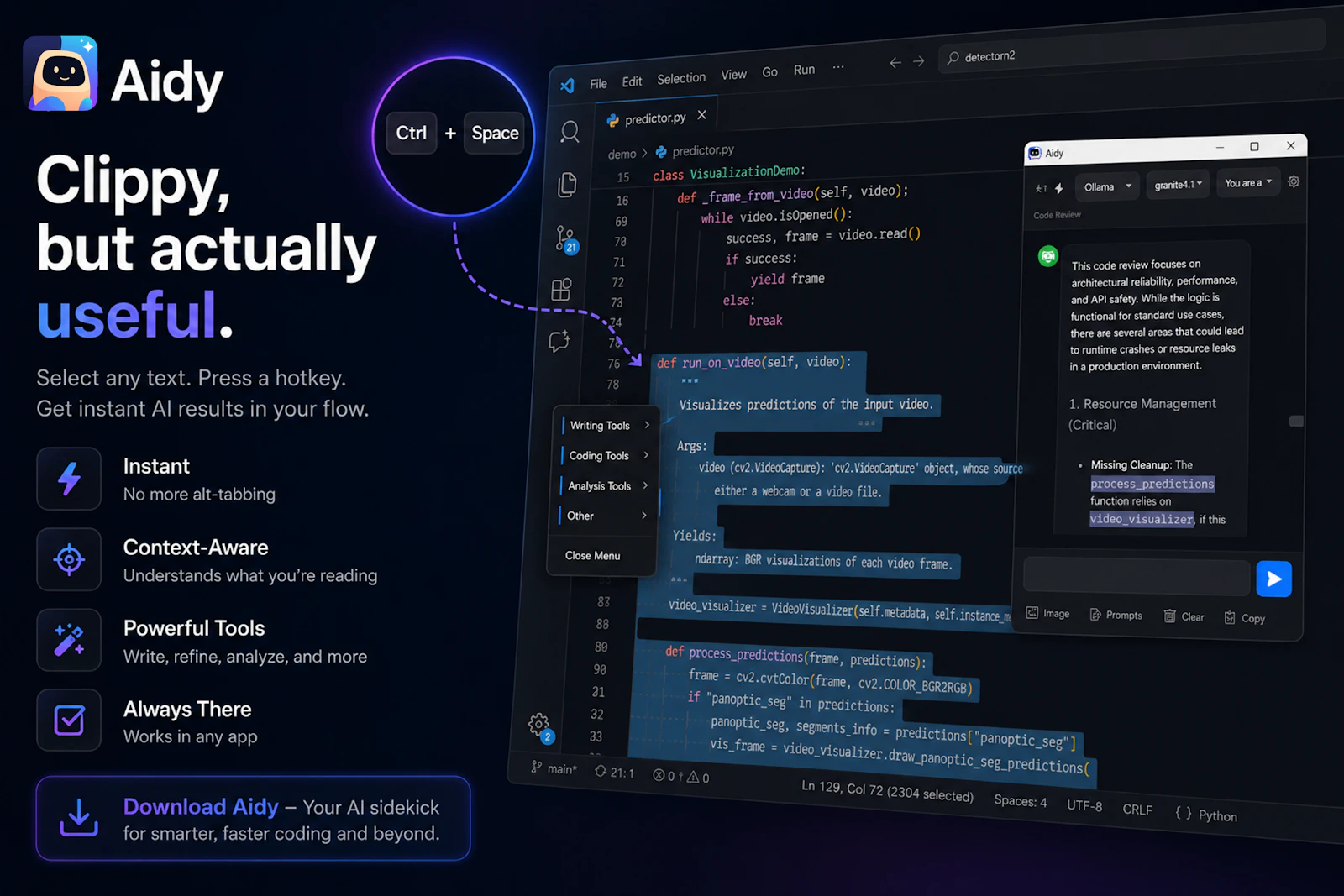Click 'Ln 129, Col 72' in status bar
This screenshot has width=1344, height=896.
[887, 791]
